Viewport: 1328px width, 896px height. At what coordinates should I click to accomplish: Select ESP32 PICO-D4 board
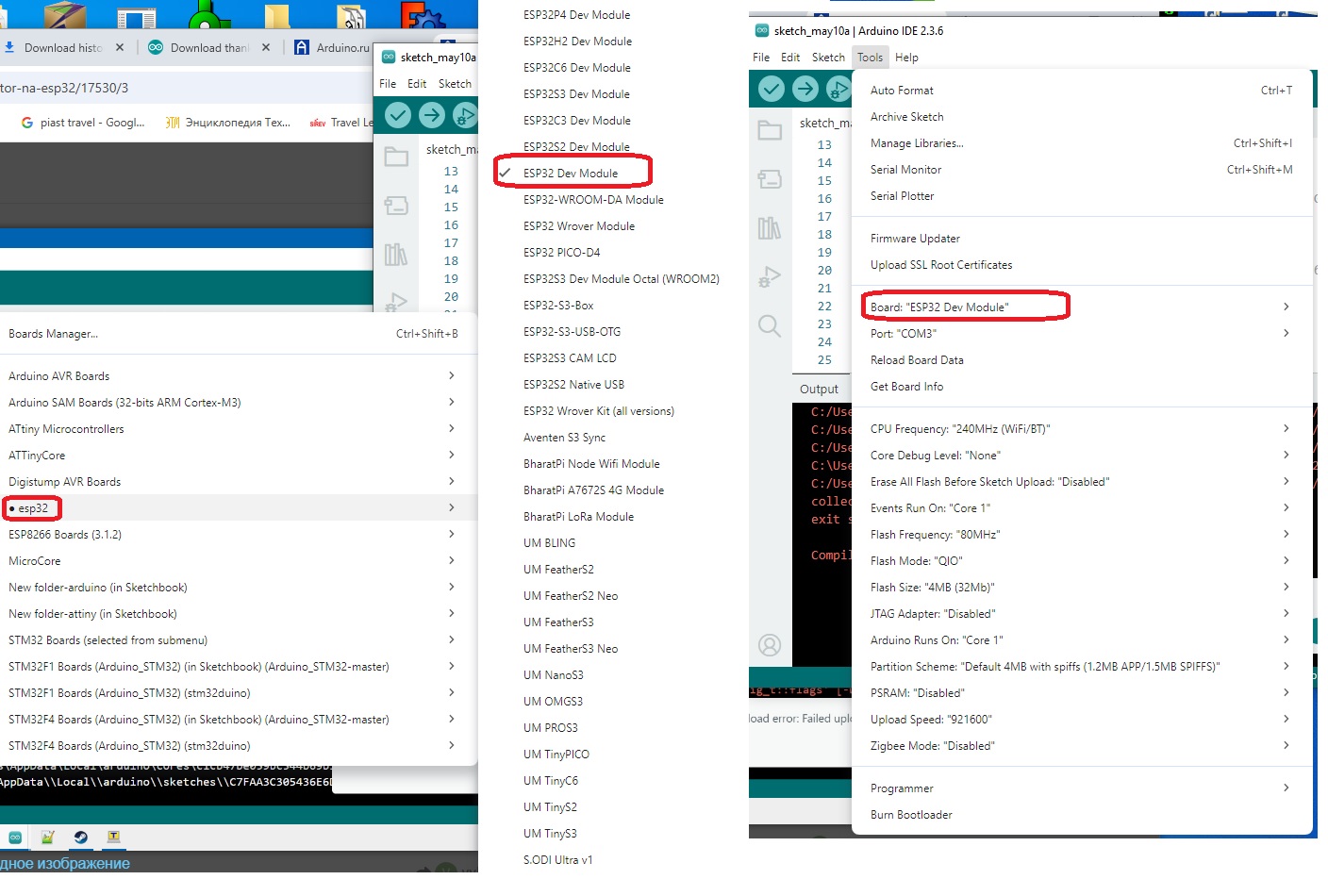(x=562, y=253)
